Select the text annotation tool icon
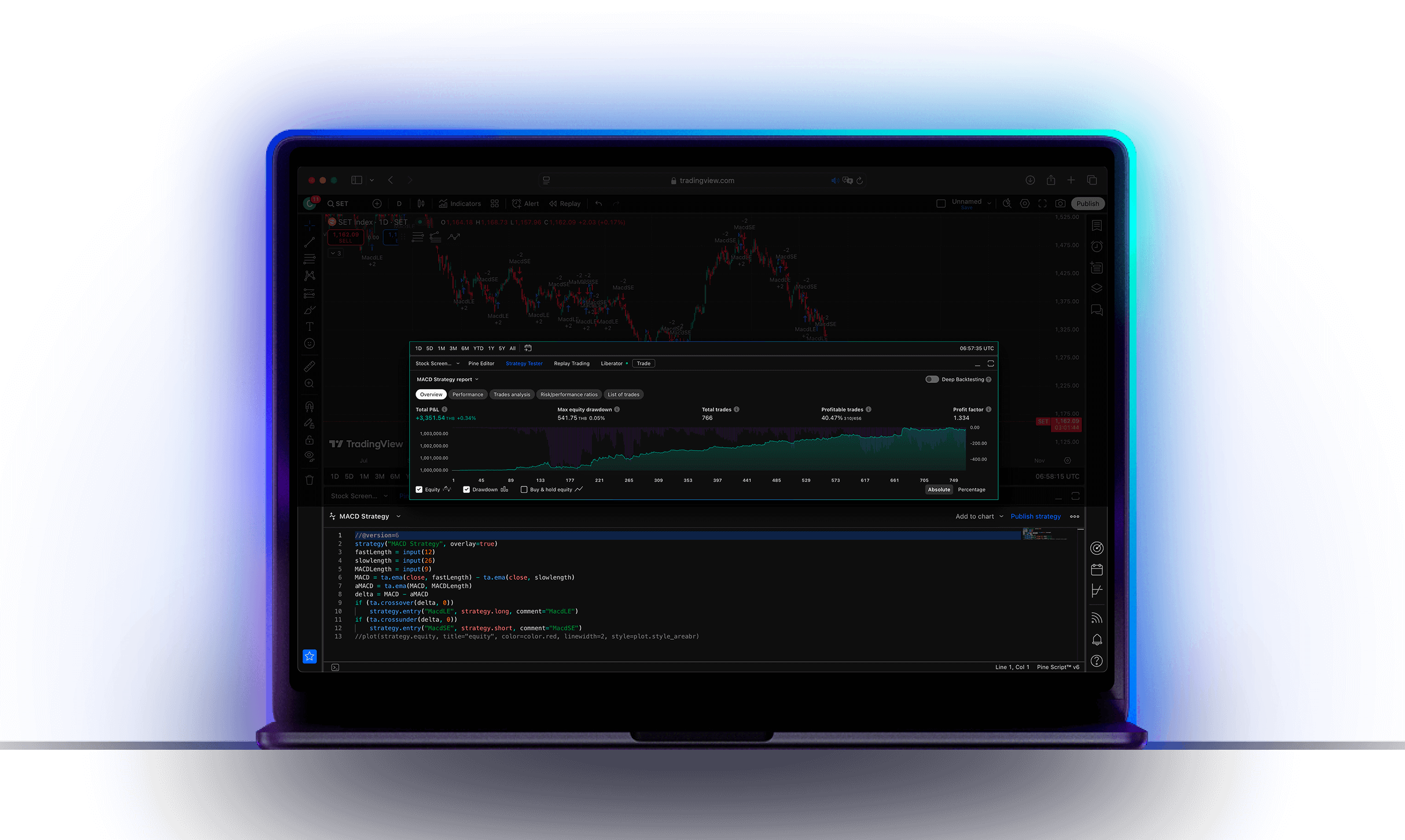This screenshot has height=840, width=1405. (x=310, y=326)
